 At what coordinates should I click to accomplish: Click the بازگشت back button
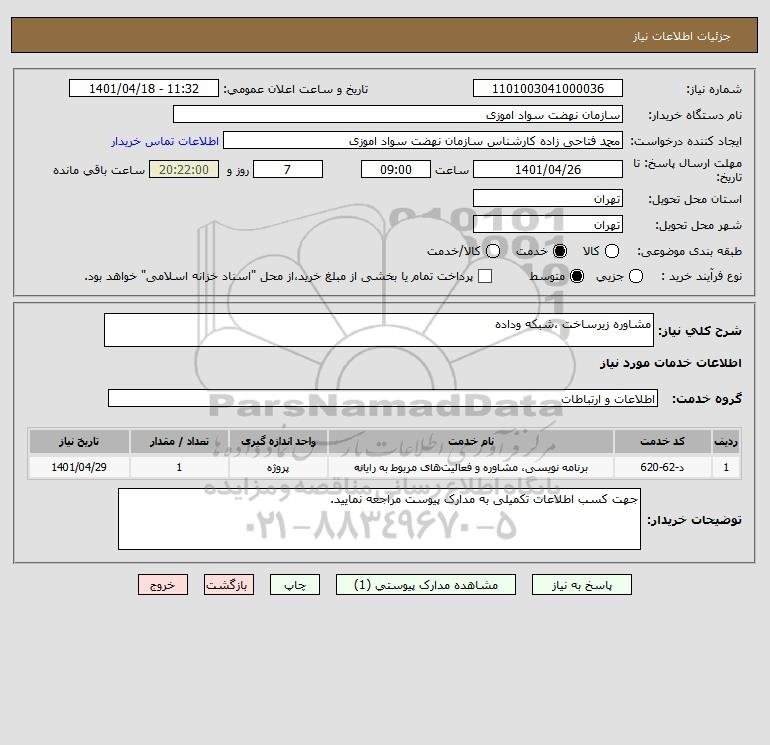click(229, 585)
